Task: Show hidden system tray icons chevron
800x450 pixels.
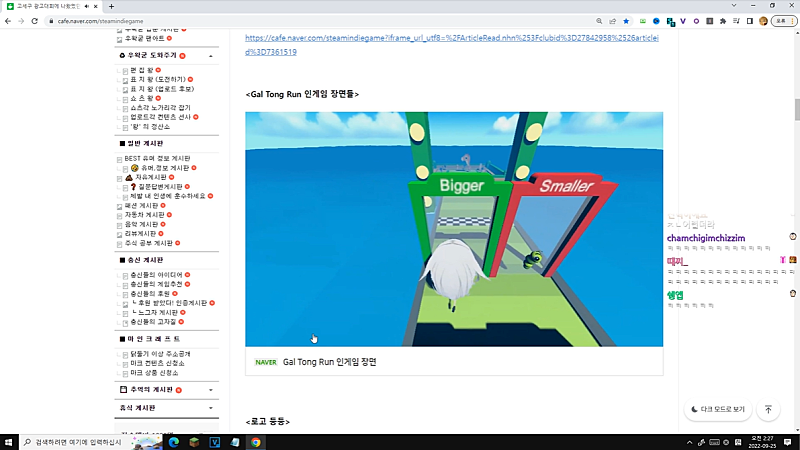Action: [x=689, y=442]
